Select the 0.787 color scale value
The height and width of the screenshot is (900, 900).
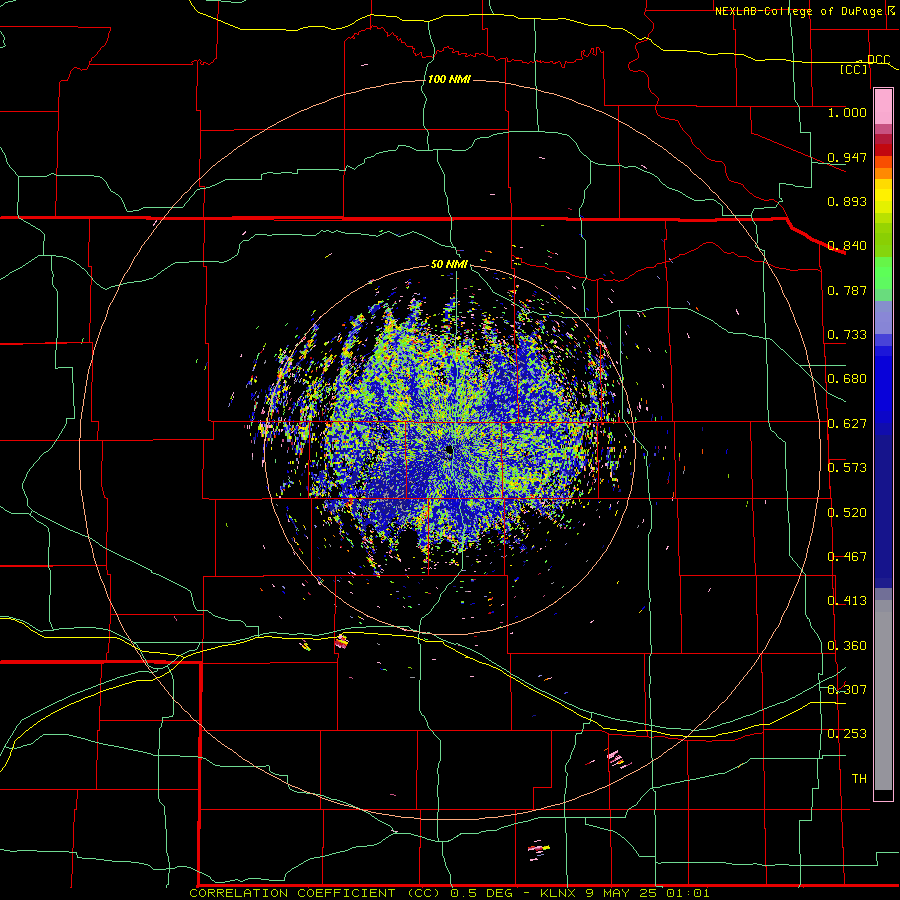point(847,290)
